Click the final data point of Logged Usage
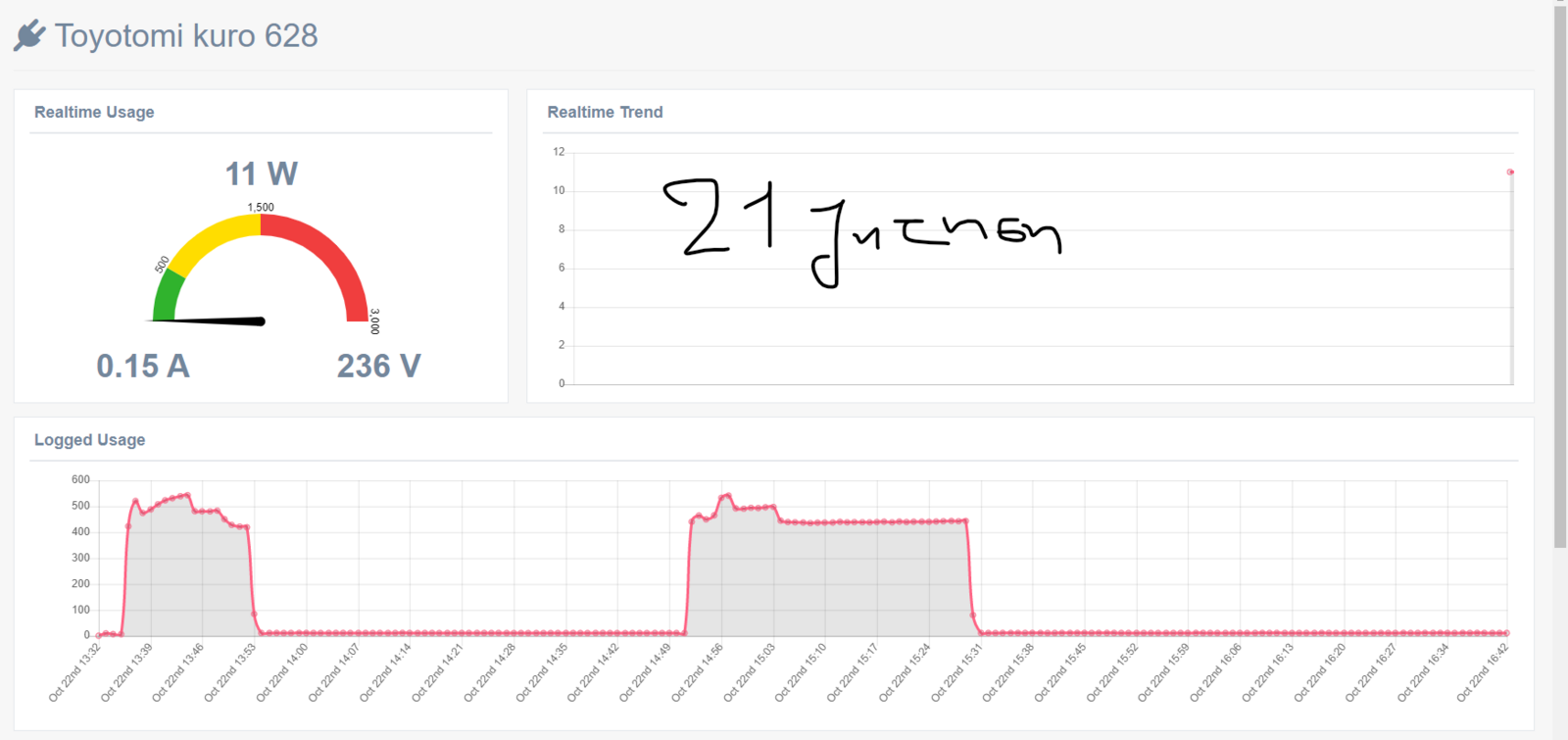 1506,633
